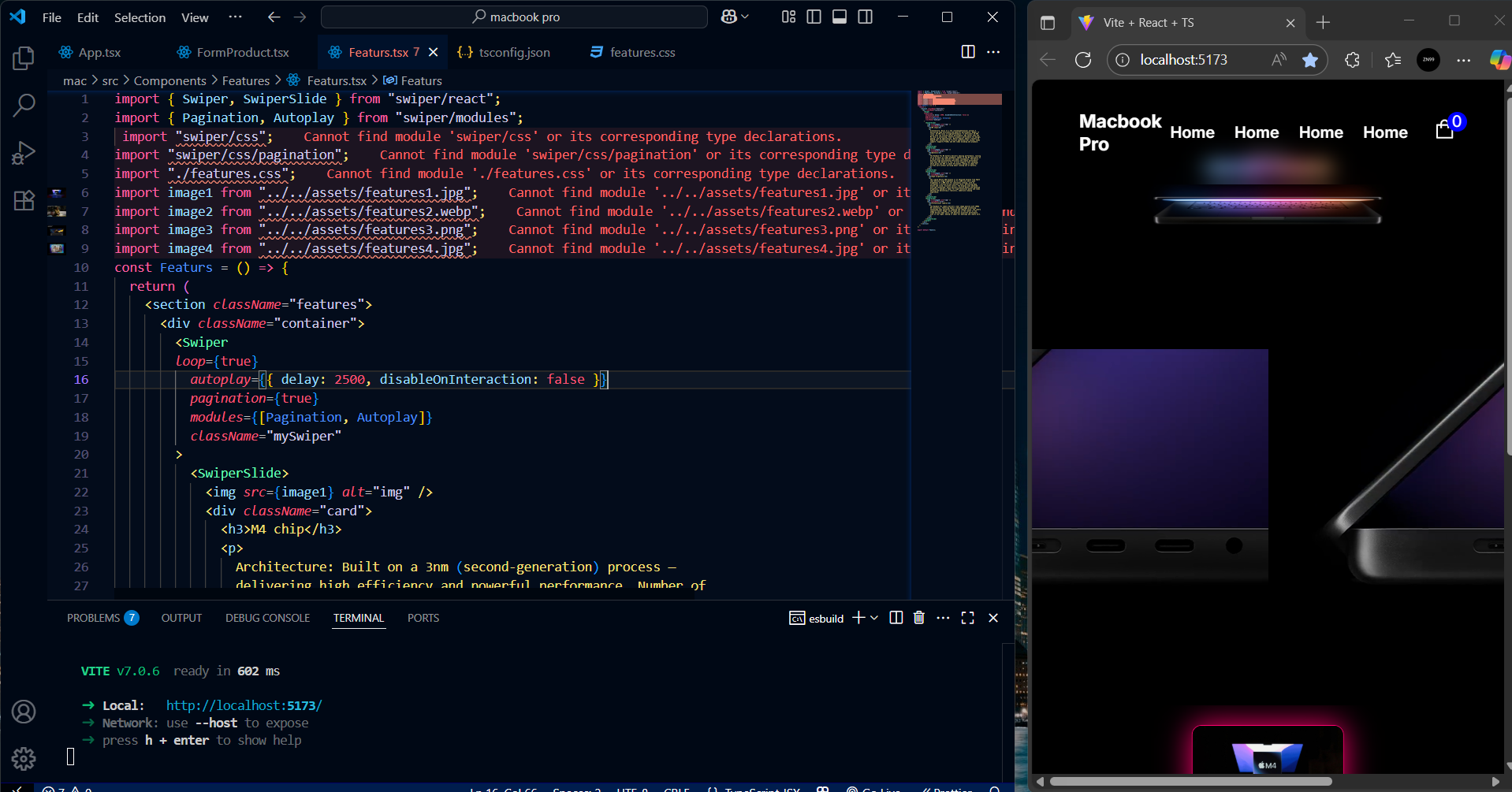Kill terminal with trash icon

pyautogui.click(x=918, y=618)
